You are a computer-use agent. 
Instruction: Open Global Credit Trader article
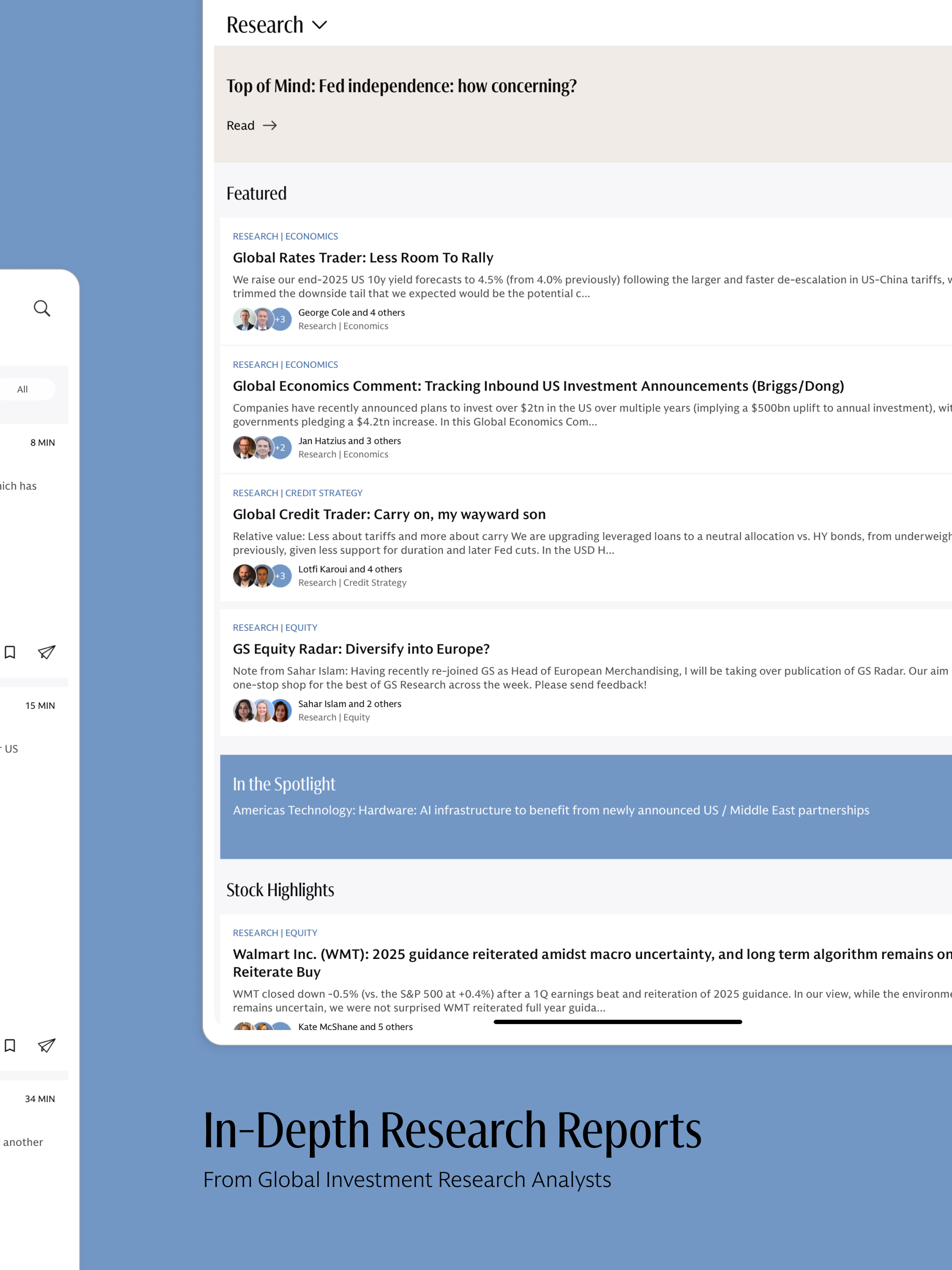(389, 515)
